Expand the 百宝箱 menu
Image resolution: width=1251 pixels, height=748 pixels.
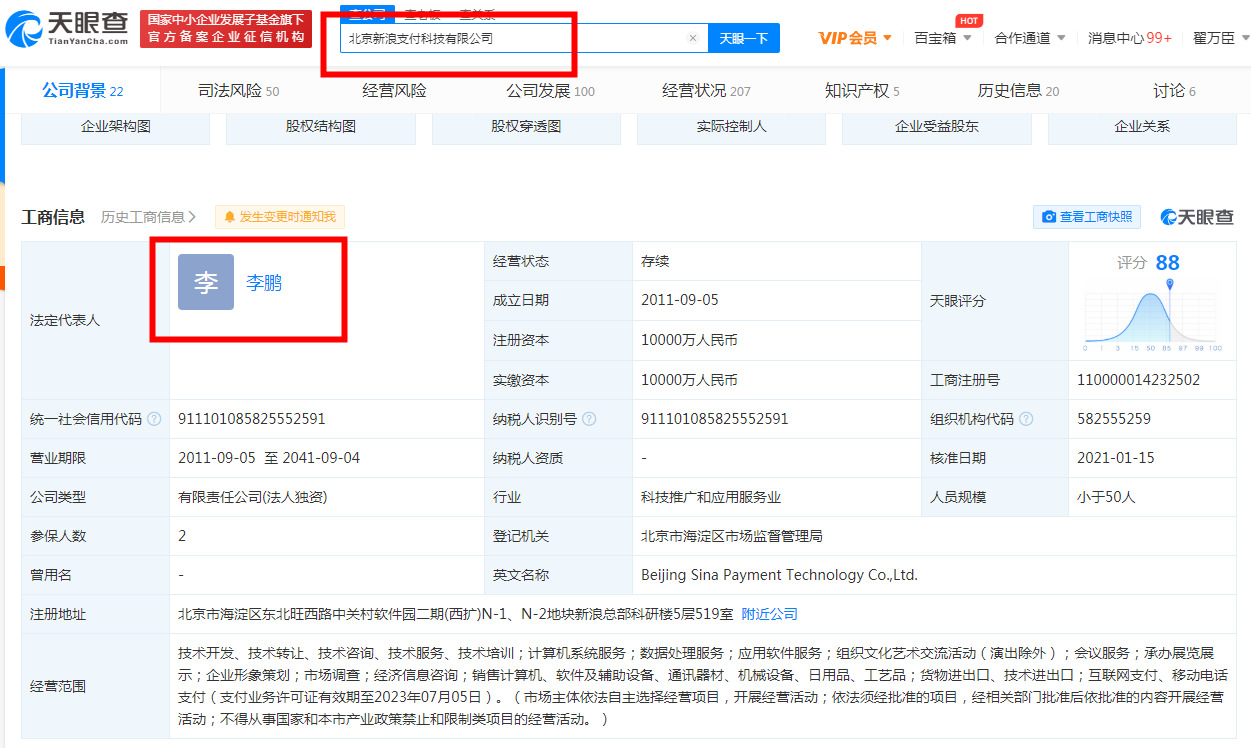pos(943,38)
